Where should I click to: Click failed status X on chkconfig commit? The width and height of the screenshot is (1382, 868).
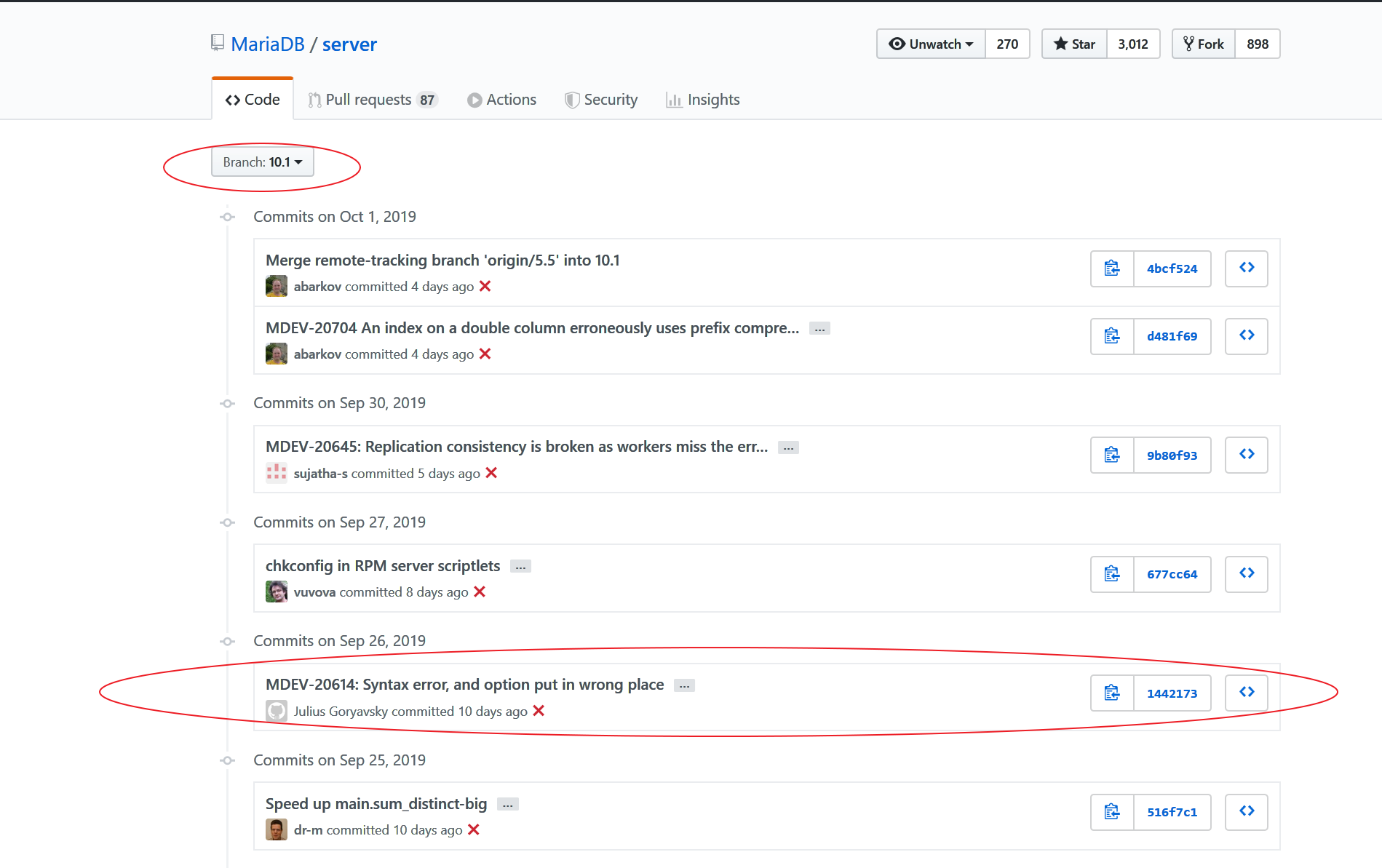pos(480,592)
